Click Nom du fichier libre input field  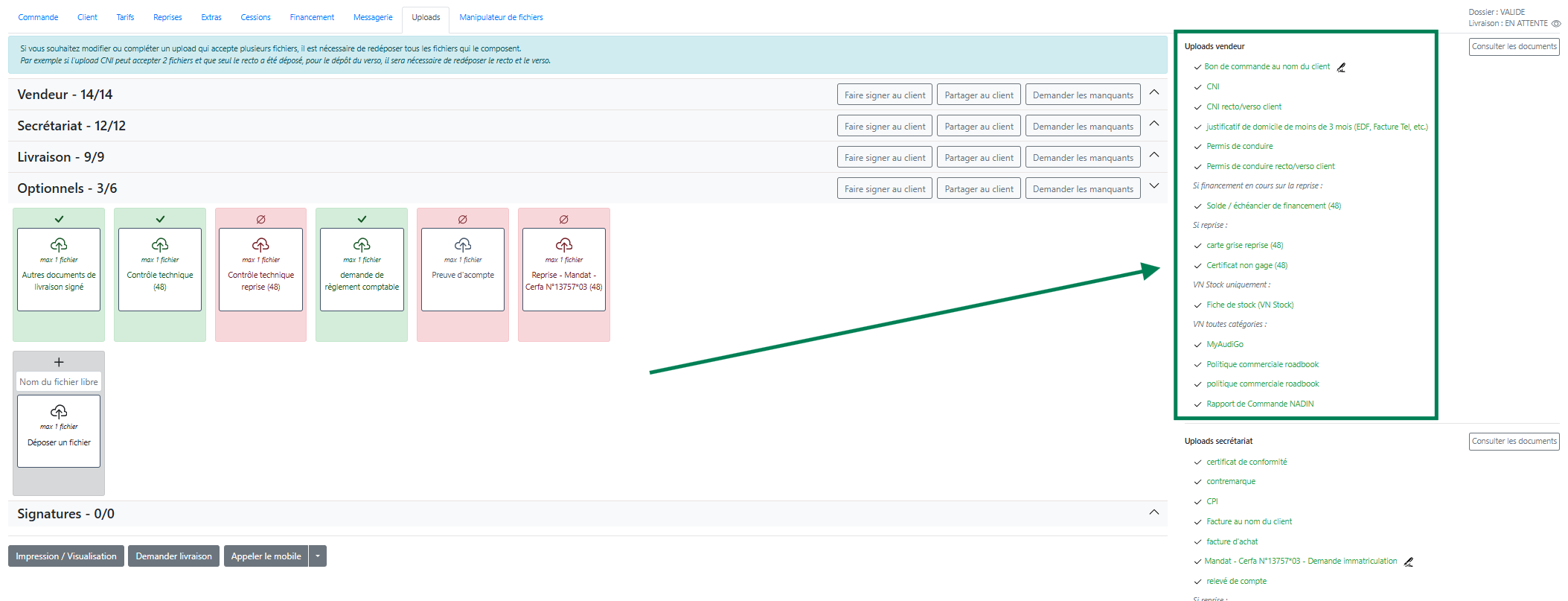coord(59,382)
